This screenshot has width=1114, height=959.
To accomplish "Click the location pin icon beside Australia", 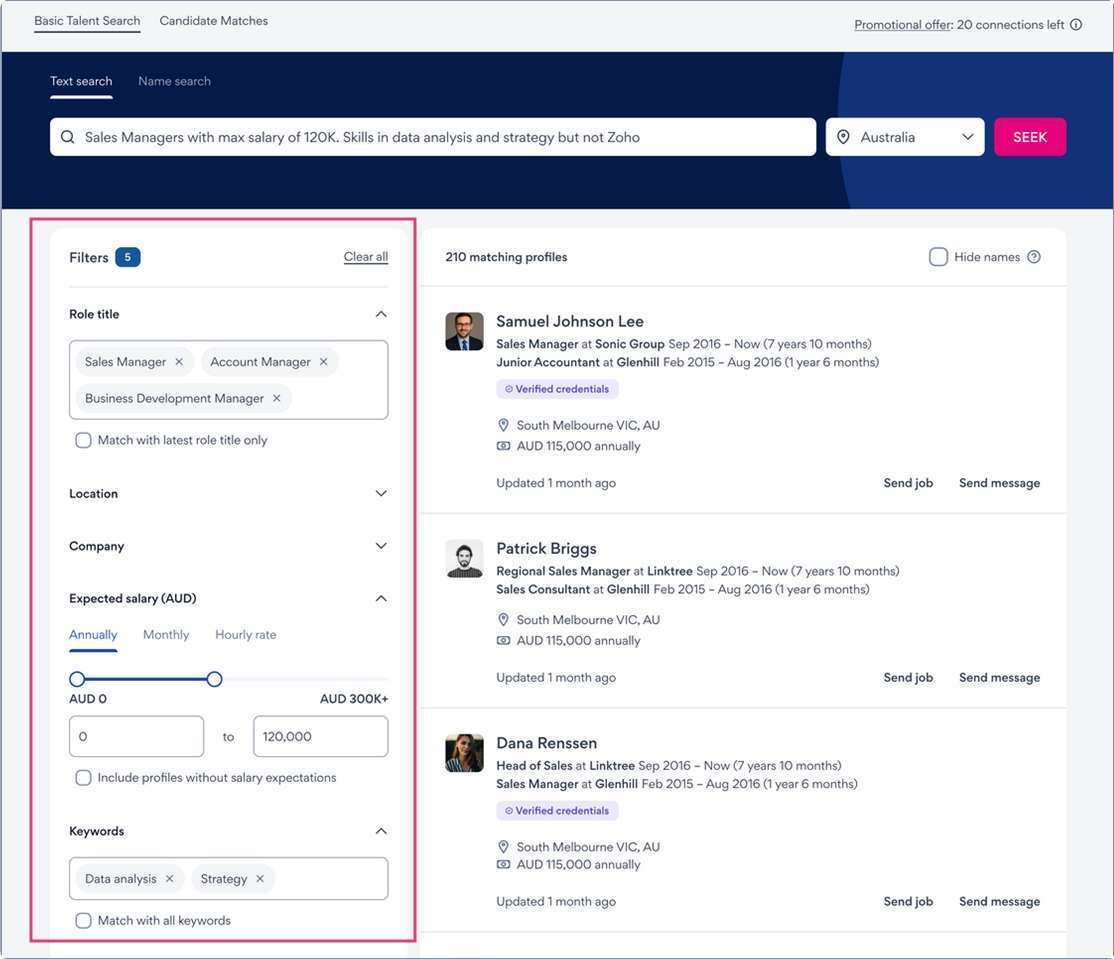I will click(x=843, y=137).
